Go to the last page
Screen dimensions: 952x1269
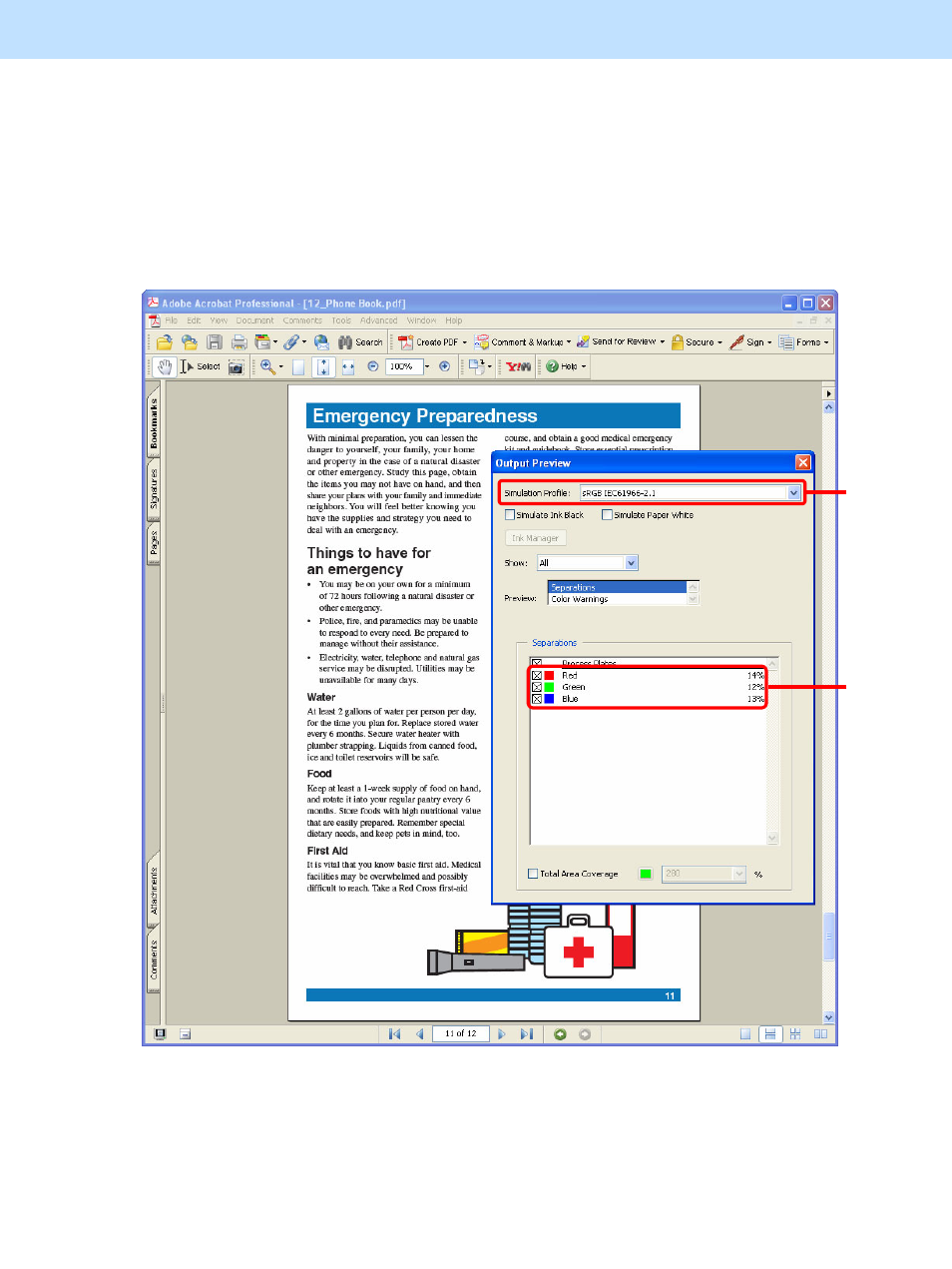tap(526, 1034)
